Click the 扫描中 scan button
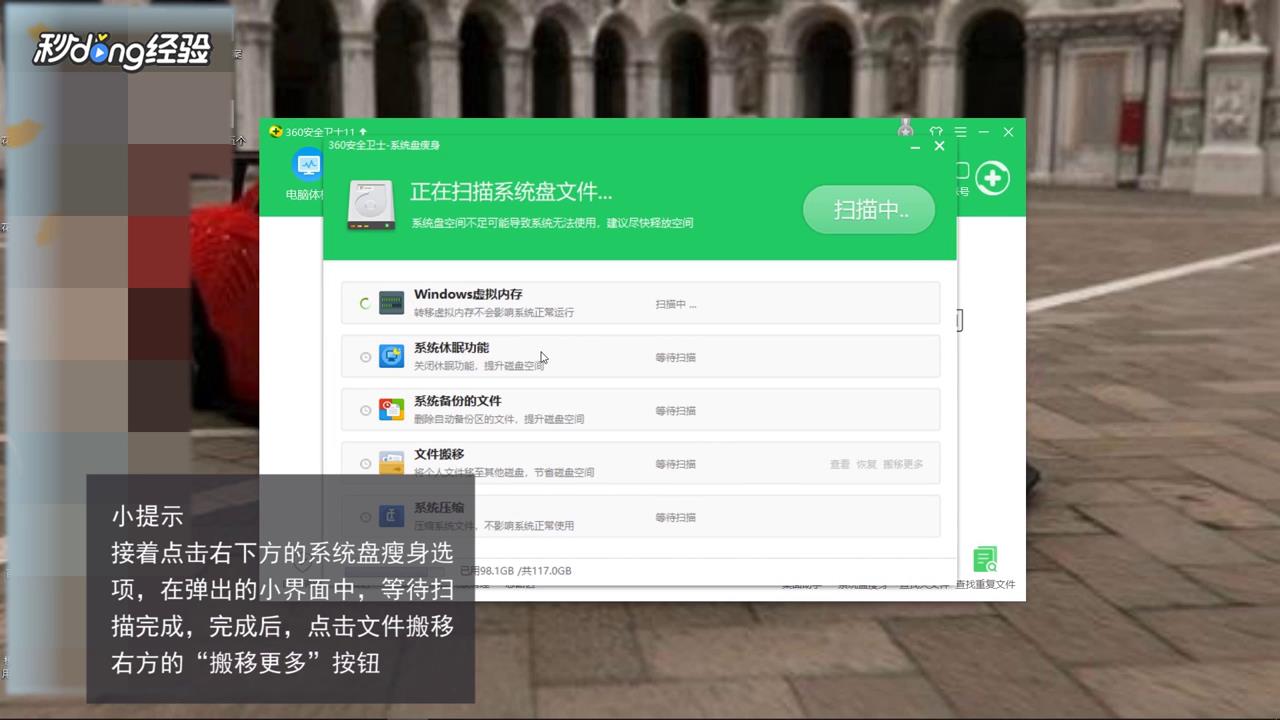1280x720 pixels. coord(869,210)
